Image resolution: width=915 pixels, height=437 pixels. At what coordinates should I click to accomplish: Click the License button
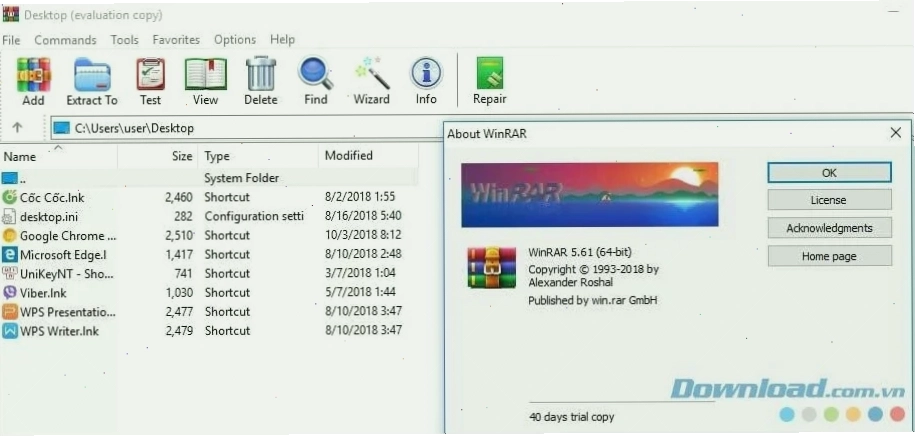(829, 200)
